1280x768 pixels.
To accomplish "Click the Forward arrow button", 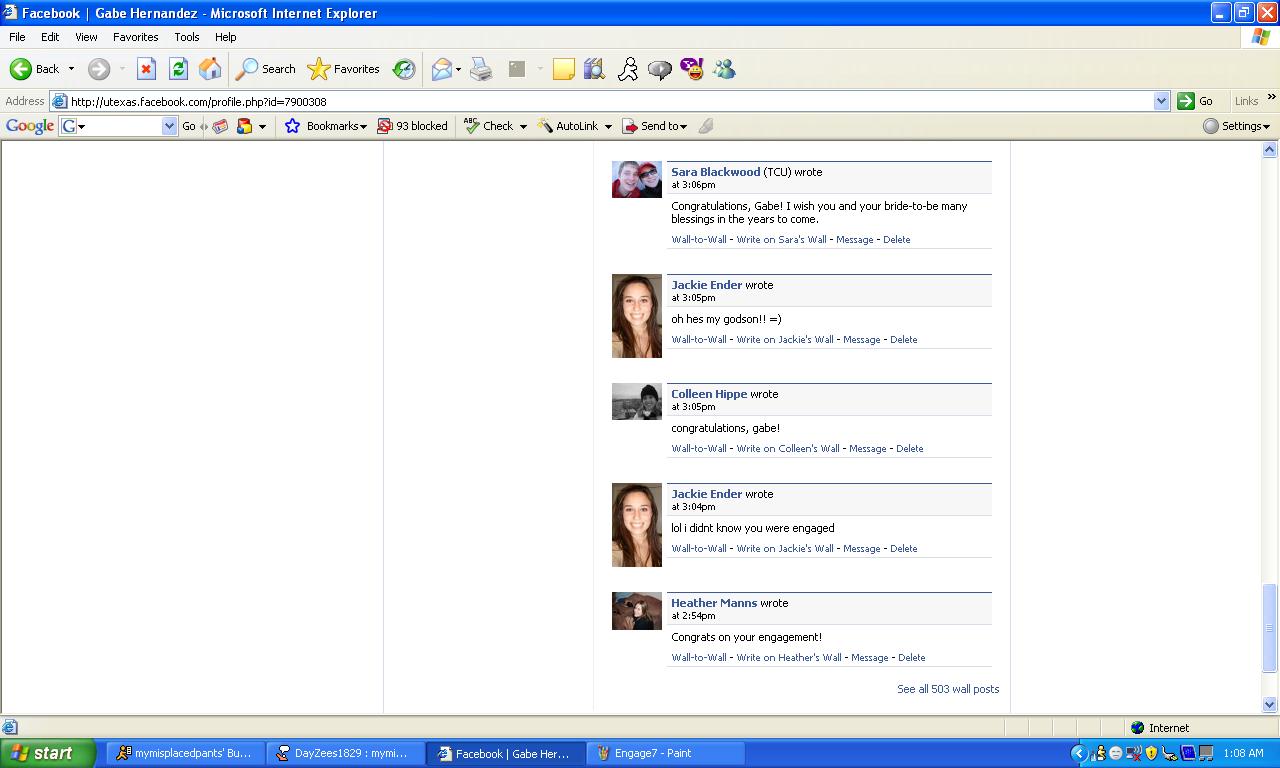I will tap(99, 69).
